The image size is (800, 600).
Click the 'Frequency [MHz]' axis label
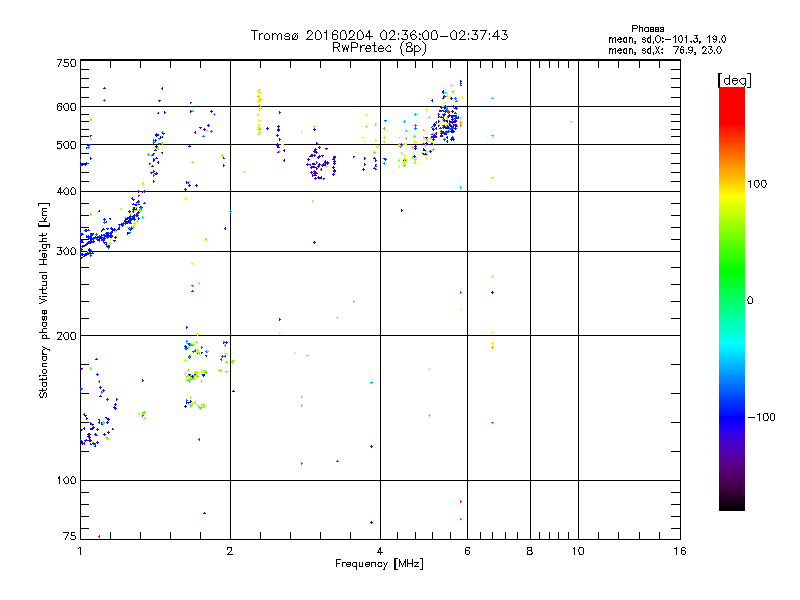coord(379,564)
